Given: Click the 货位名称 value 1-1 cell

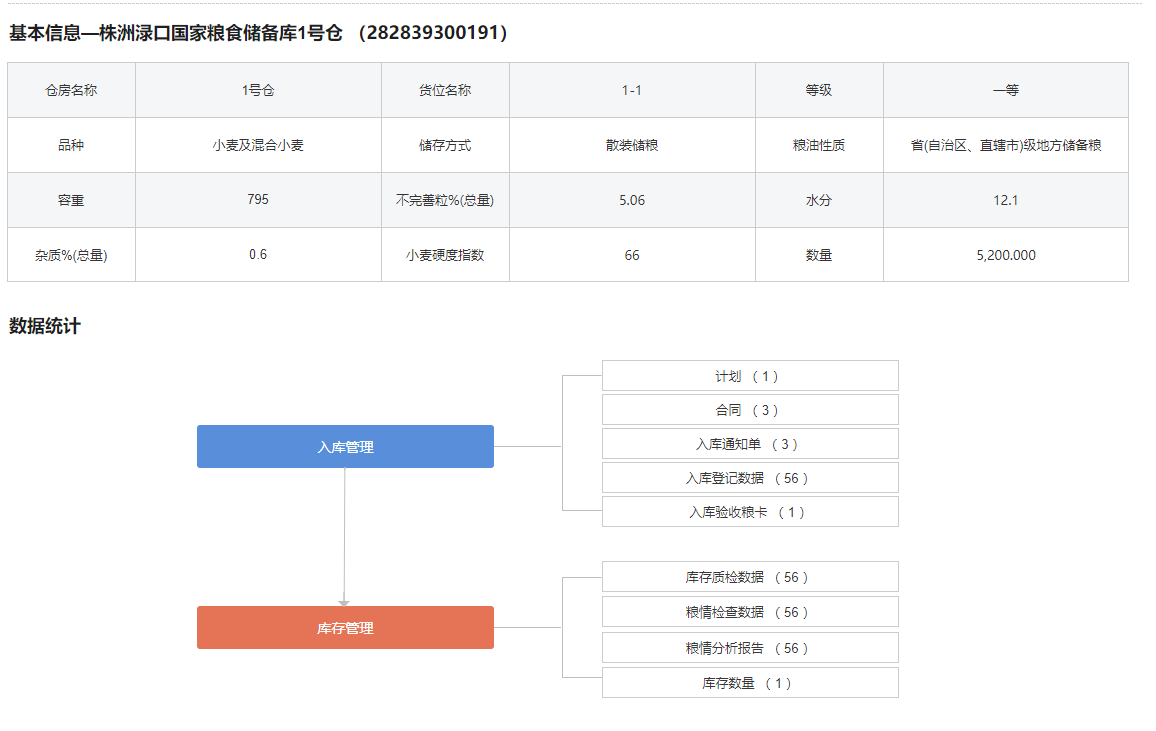Looking at the screenshot, I should pyautogui.click(x=632, y=90).
